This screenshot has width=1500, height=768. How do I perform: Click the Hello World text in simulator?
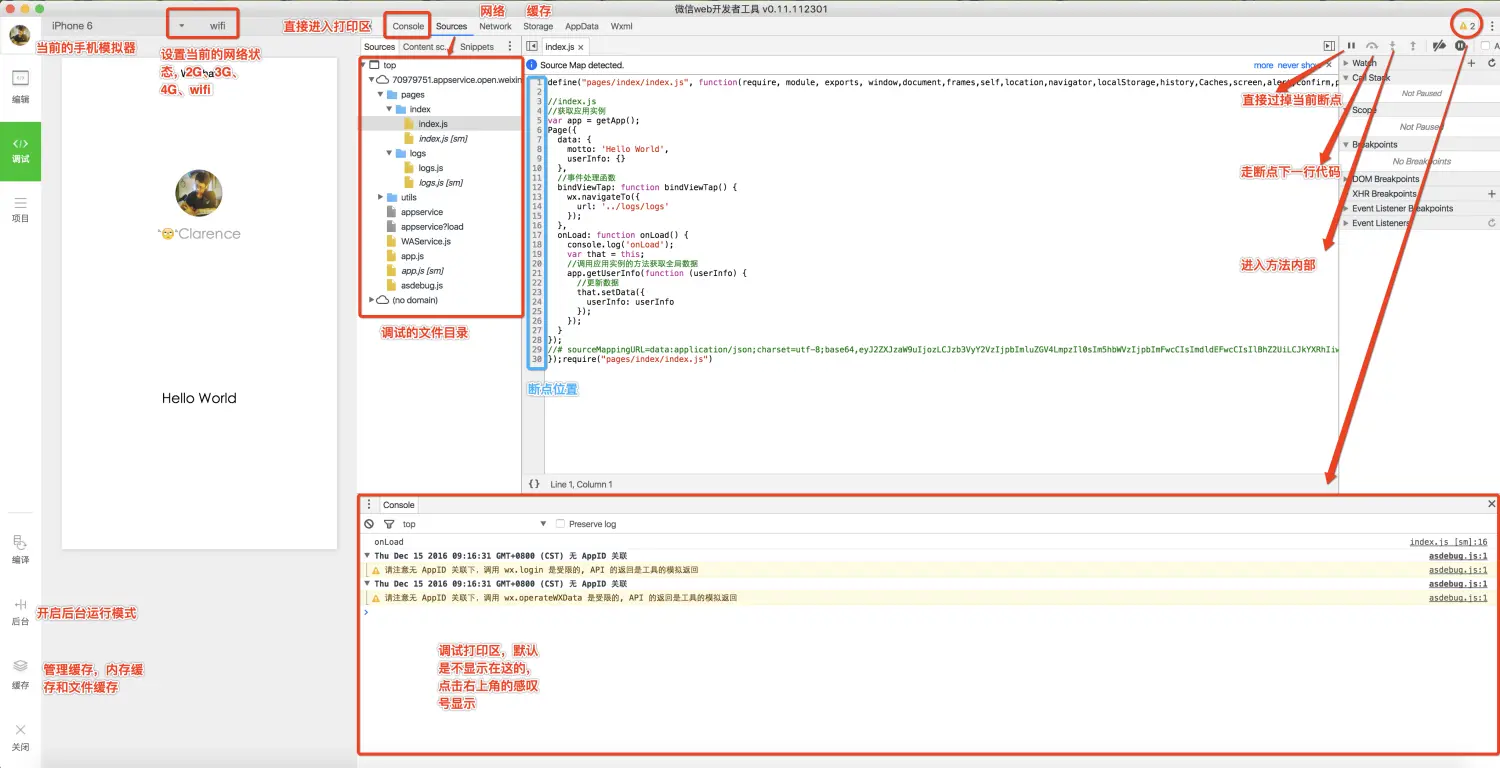[199, 398]
